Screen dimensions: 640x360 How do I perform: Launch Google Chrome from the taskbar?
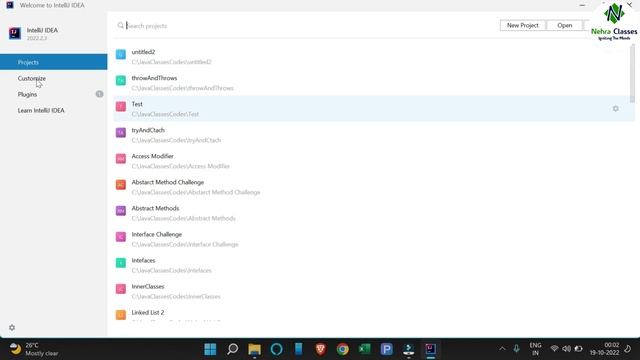(343, 349)
